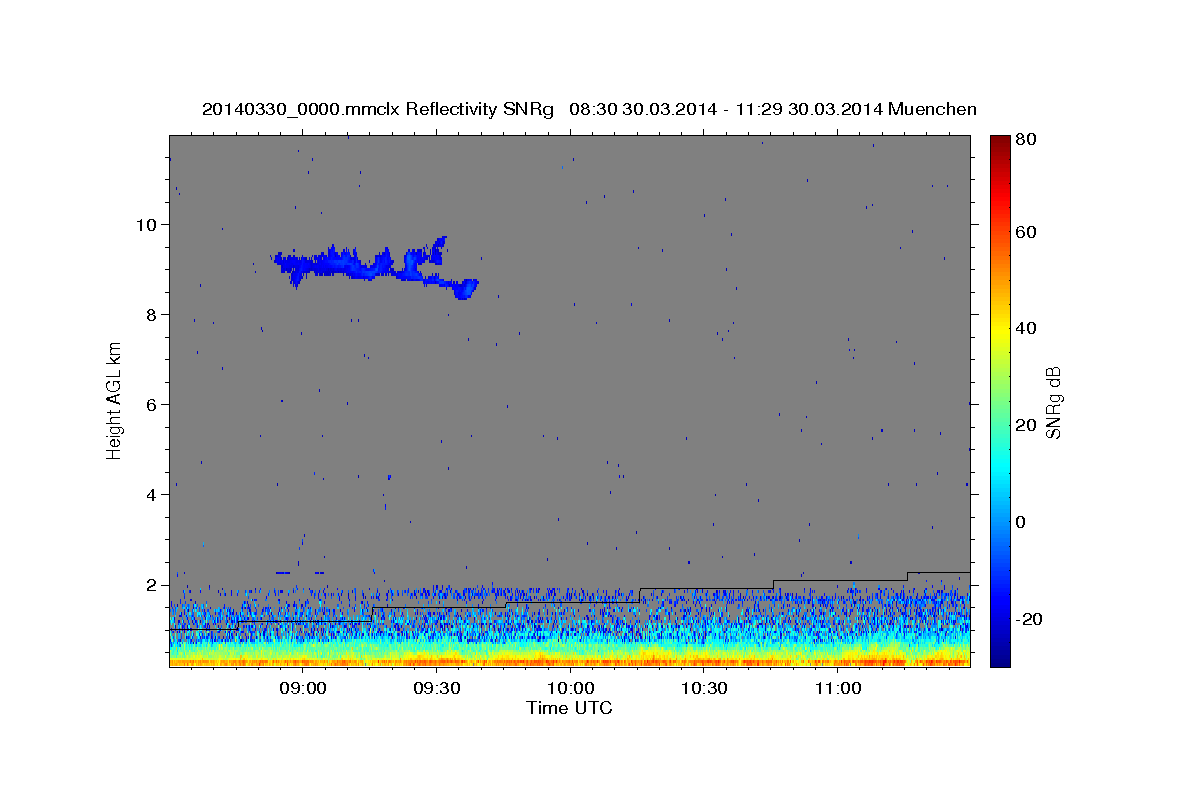Click the green section of the colorbar
This screenshot has width=1200, height=800.
(1000, 400)
